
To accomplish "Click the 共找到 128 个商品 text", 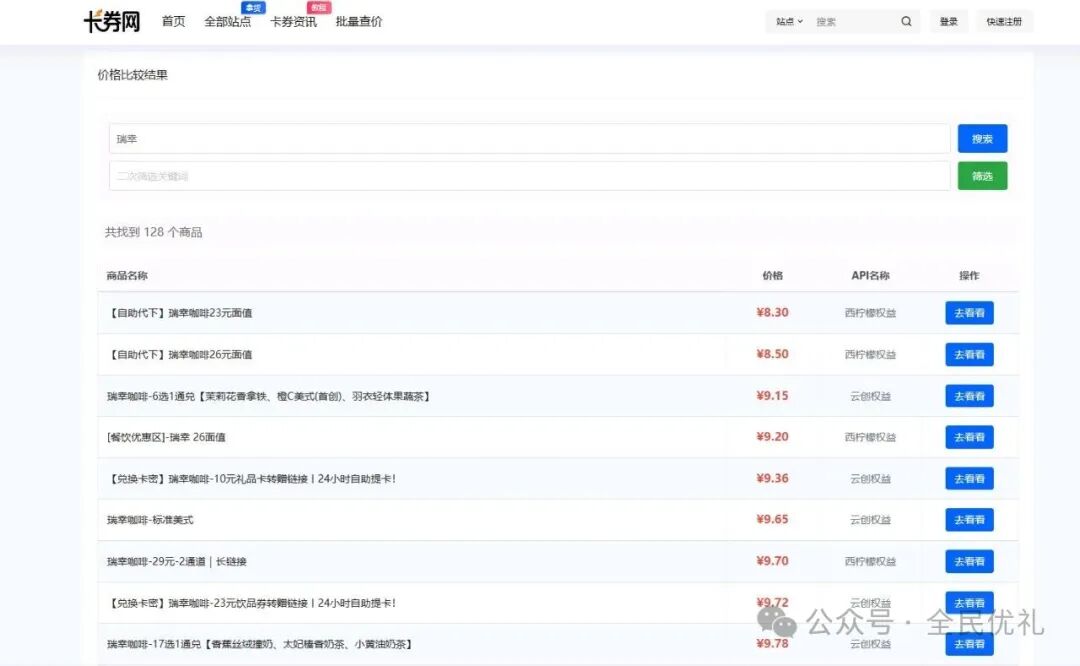I will coord(154,232).
